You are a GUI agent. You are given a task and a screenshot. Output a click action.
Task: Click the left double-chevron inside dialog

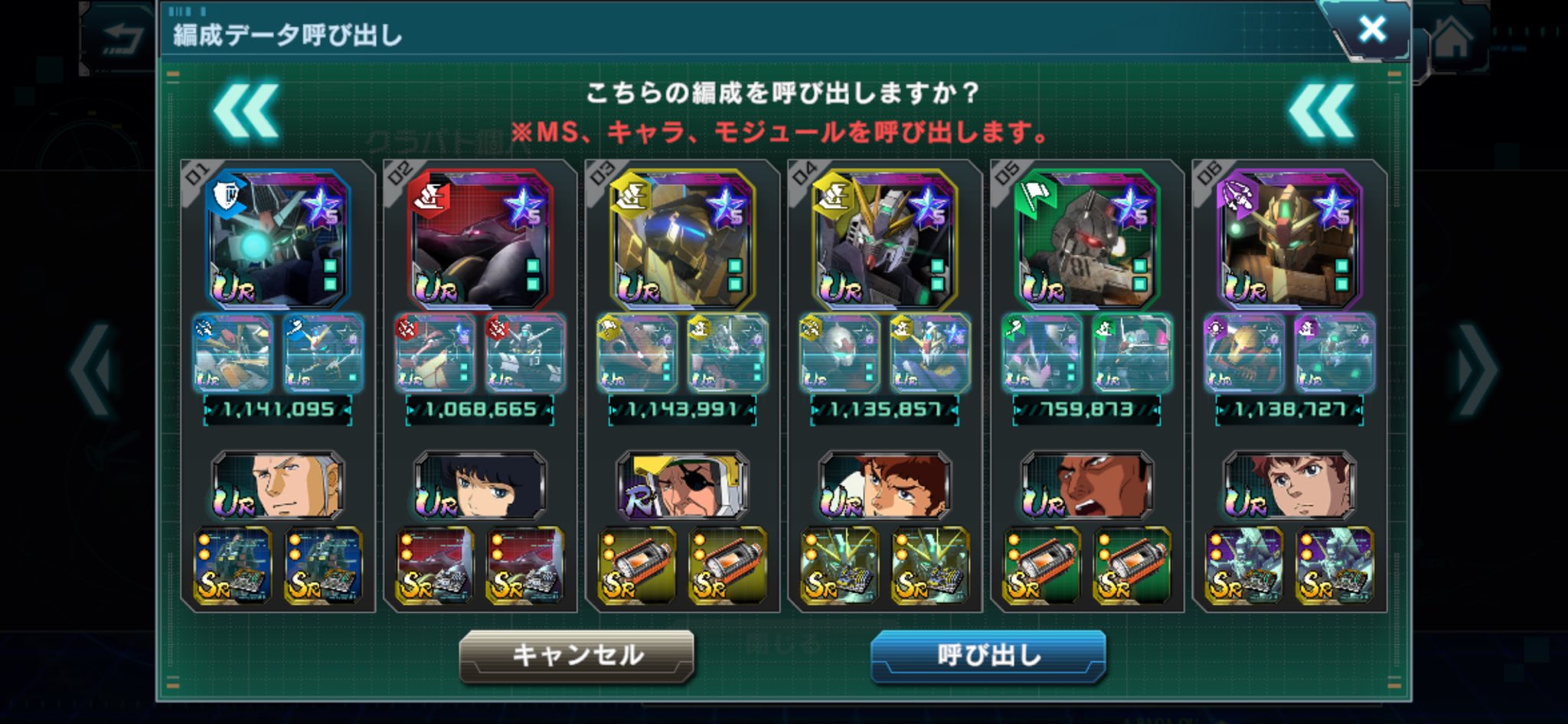coord(245,112)
